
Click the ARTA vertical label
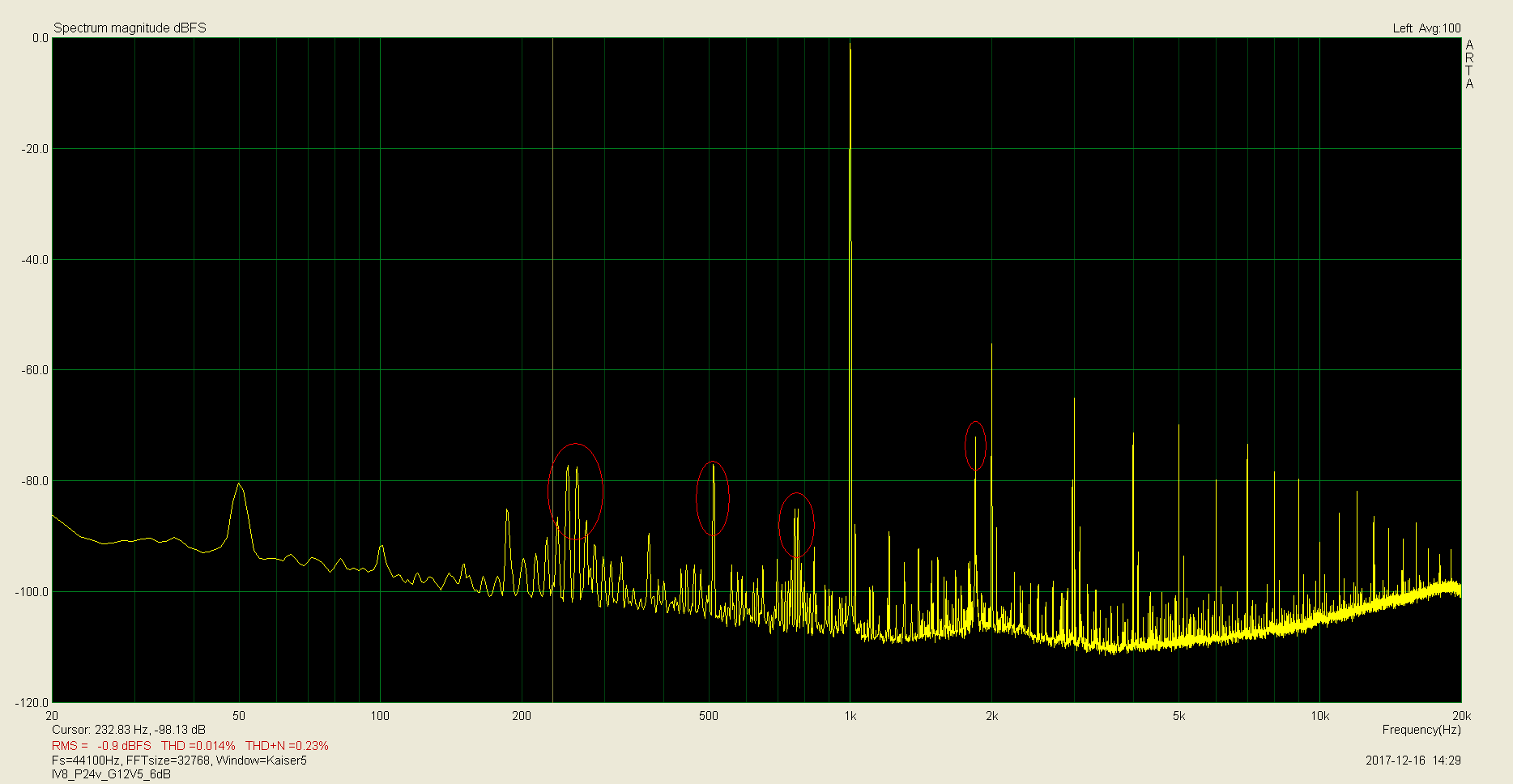[x=1469, y=65]
